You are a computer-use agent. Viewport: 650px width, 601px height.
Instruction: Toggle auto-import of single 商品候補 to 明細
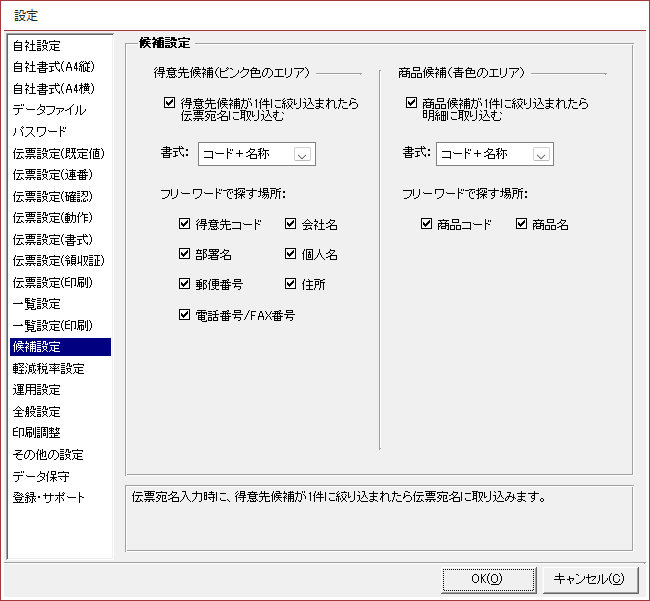tap(412, 102)
